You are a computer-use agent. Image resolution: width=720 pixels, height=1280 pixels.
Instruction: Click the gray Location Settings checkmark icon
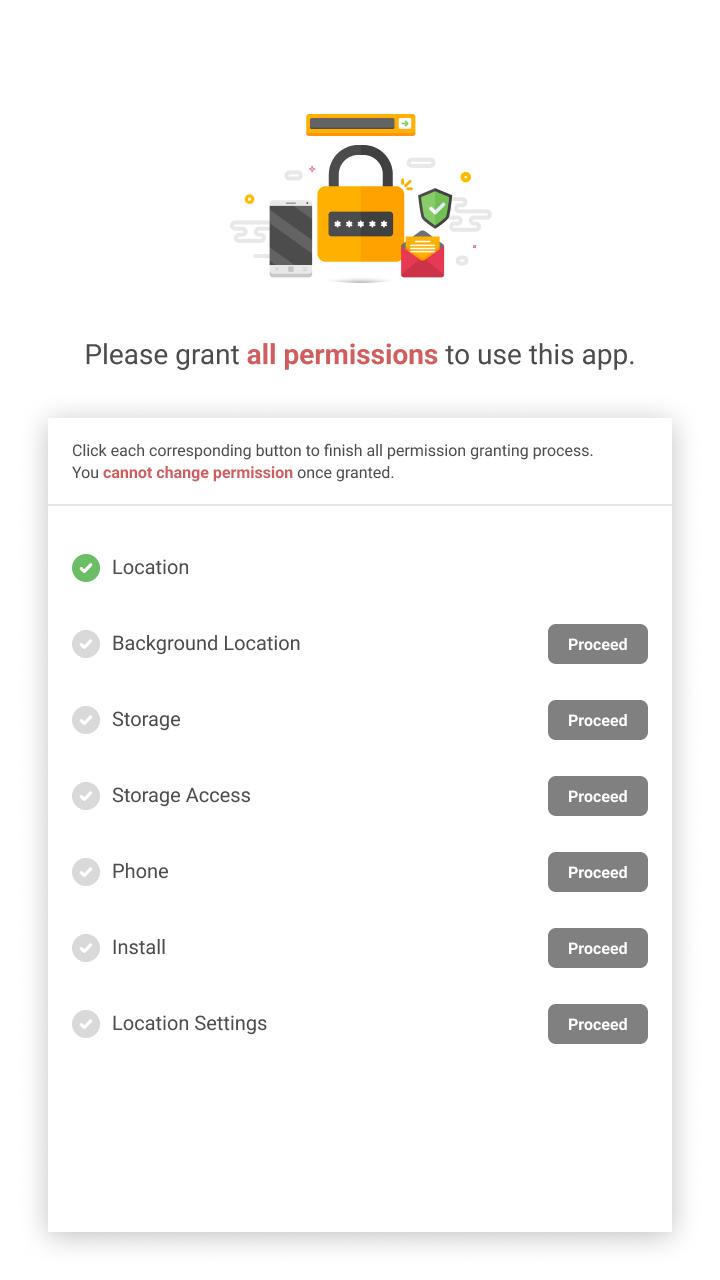click(x=86, y=1024)
